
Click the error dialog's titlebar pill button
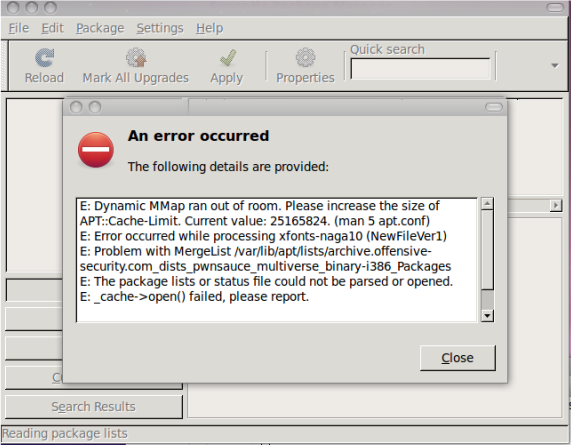494,107
